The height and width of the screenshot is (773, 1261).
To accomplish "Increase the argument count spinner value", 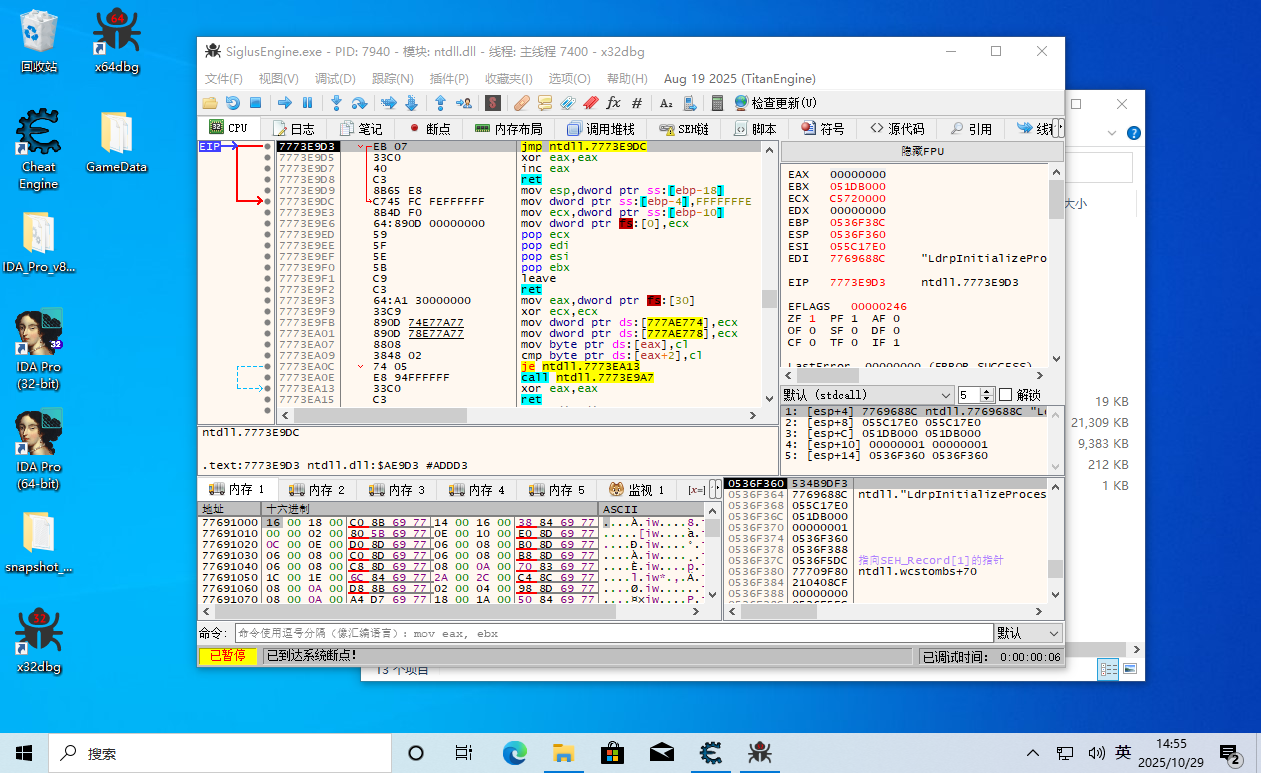I will [x=987, y=391].
